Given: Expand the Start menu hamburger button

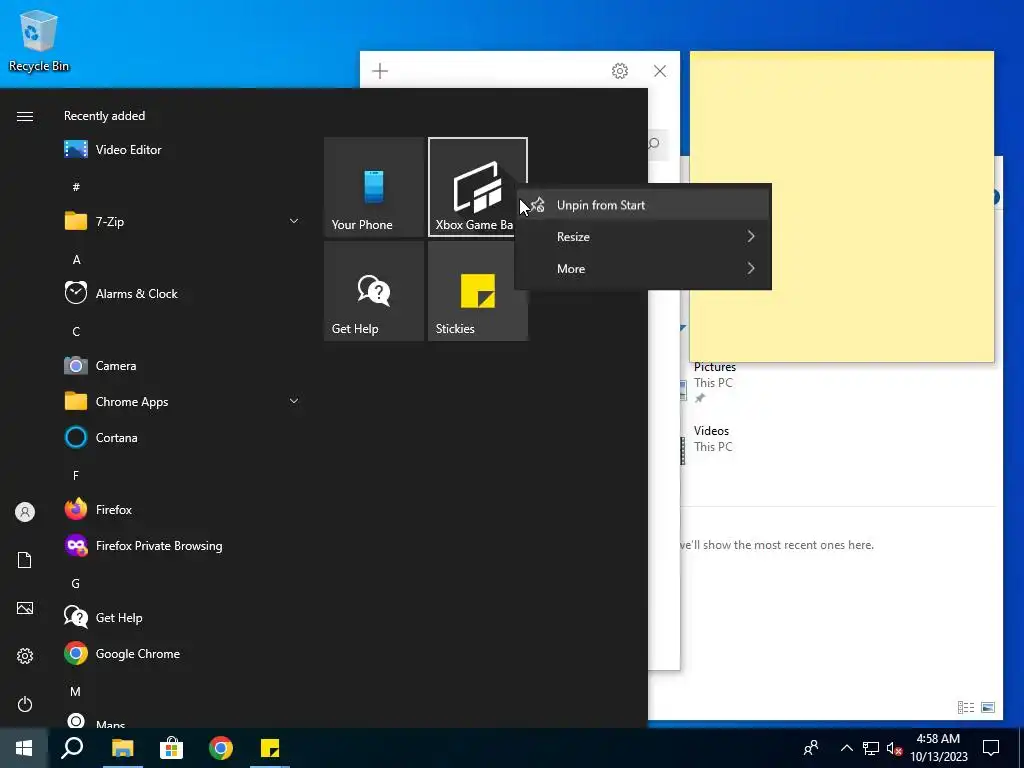Looking at the screenshot, I should tap(25, 116).
